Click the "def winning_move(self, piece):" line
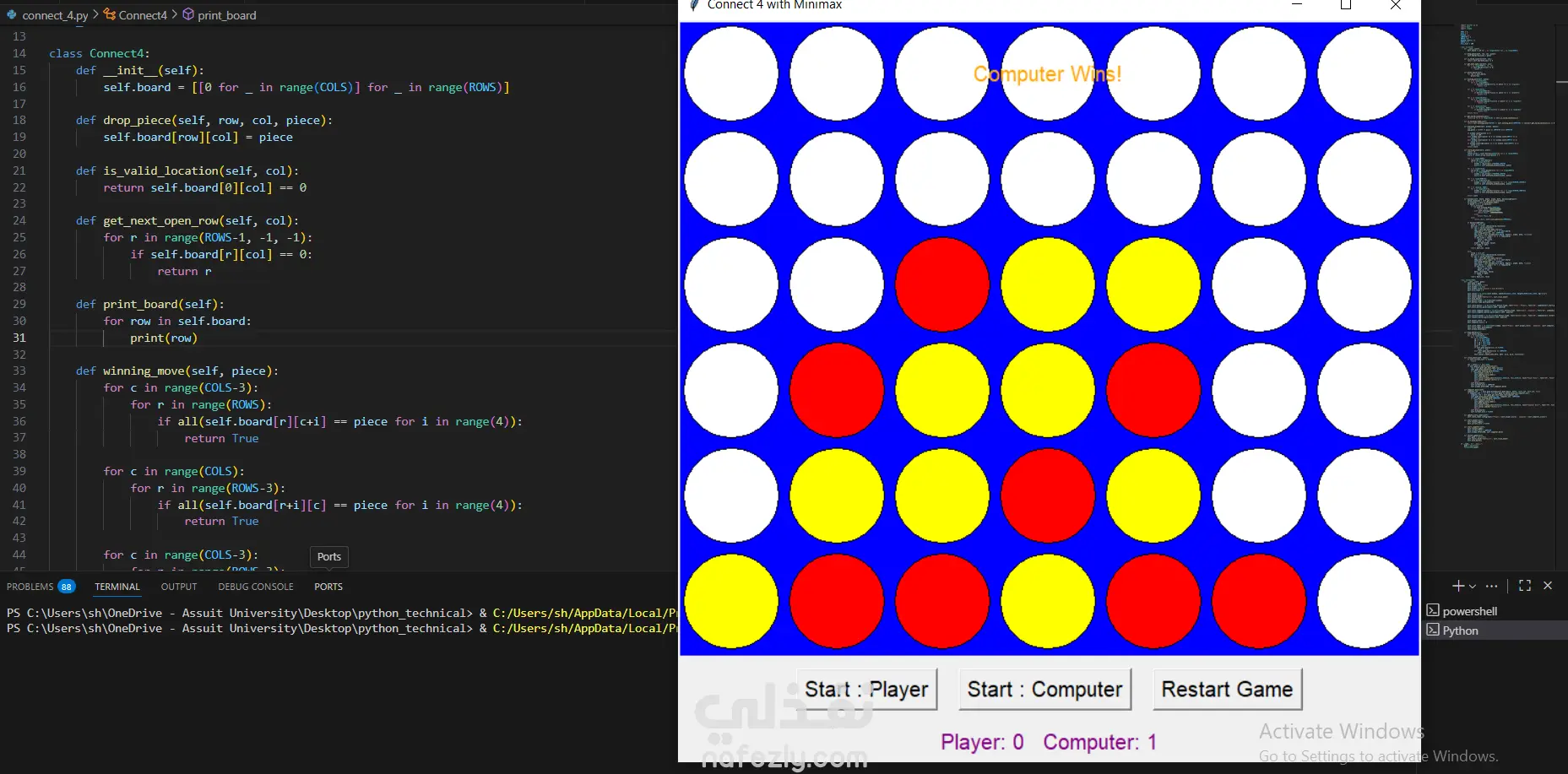Screen dimensions: 1568x774 pyautogui.click(x=177, y=371)
